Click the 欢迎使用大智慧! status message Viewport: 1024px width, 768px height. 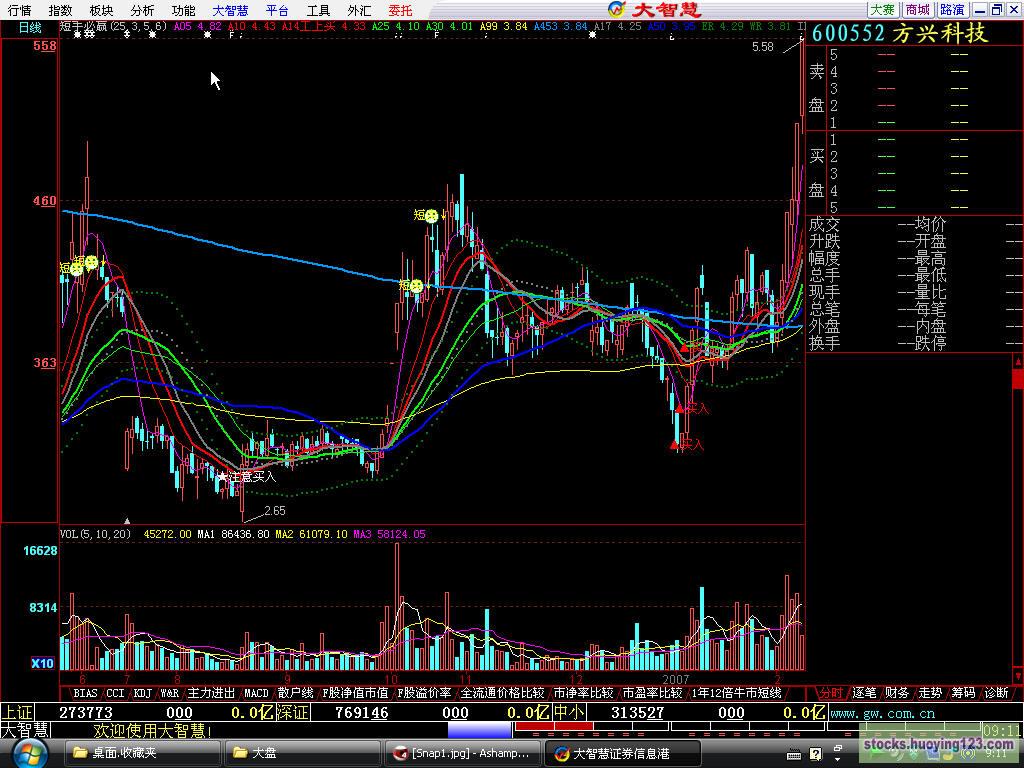153,730
